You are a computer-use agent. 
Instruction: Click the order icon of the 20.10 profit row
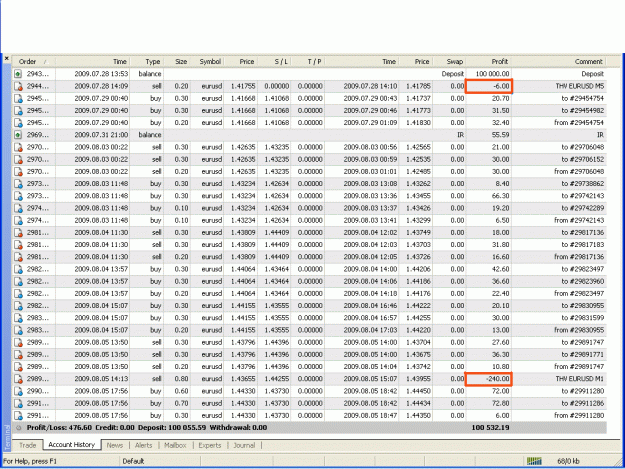[x=18, y=306]
